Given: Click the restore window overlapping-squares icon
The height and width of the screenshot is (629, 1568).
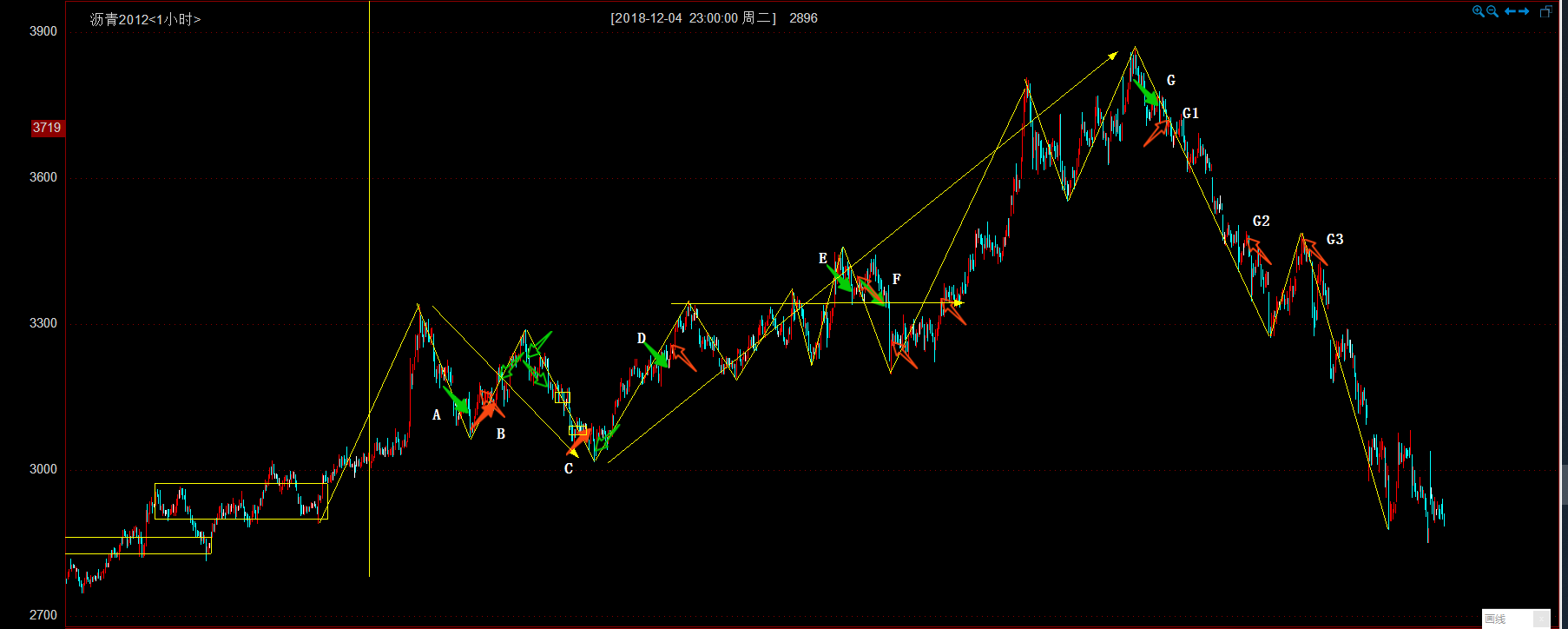Looking at the screenshot, I should [1546, 11].
